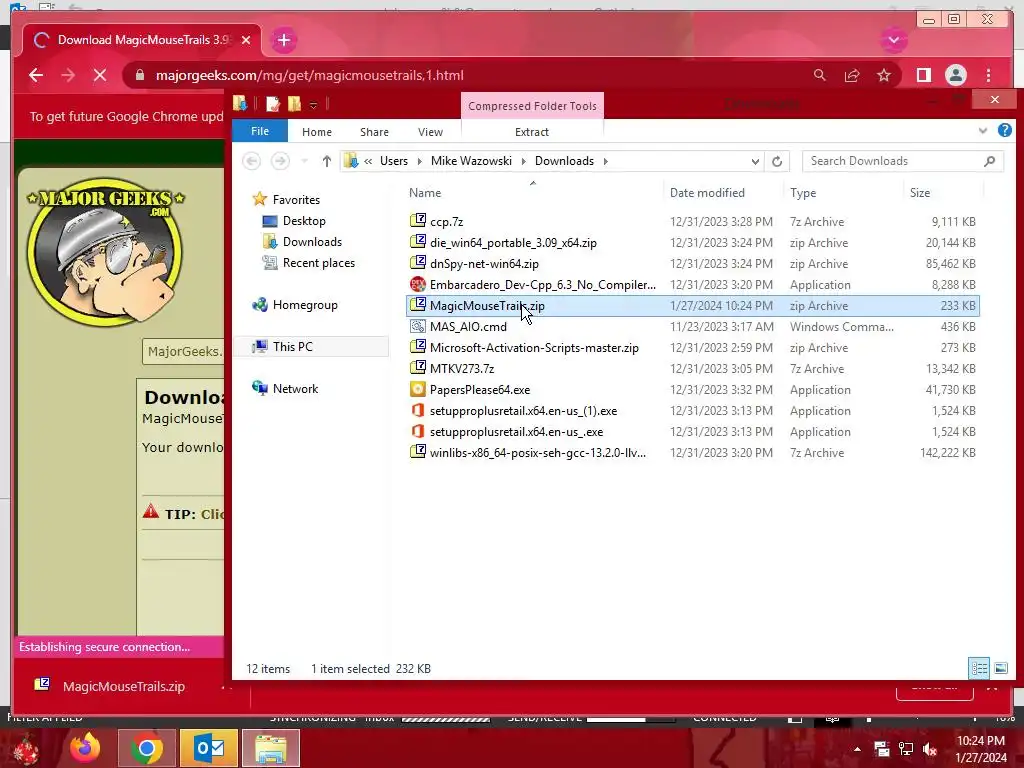Screen dimensions: 1024x768
Task: Bookmark this page with the star icon
Action: coord(884,75)
